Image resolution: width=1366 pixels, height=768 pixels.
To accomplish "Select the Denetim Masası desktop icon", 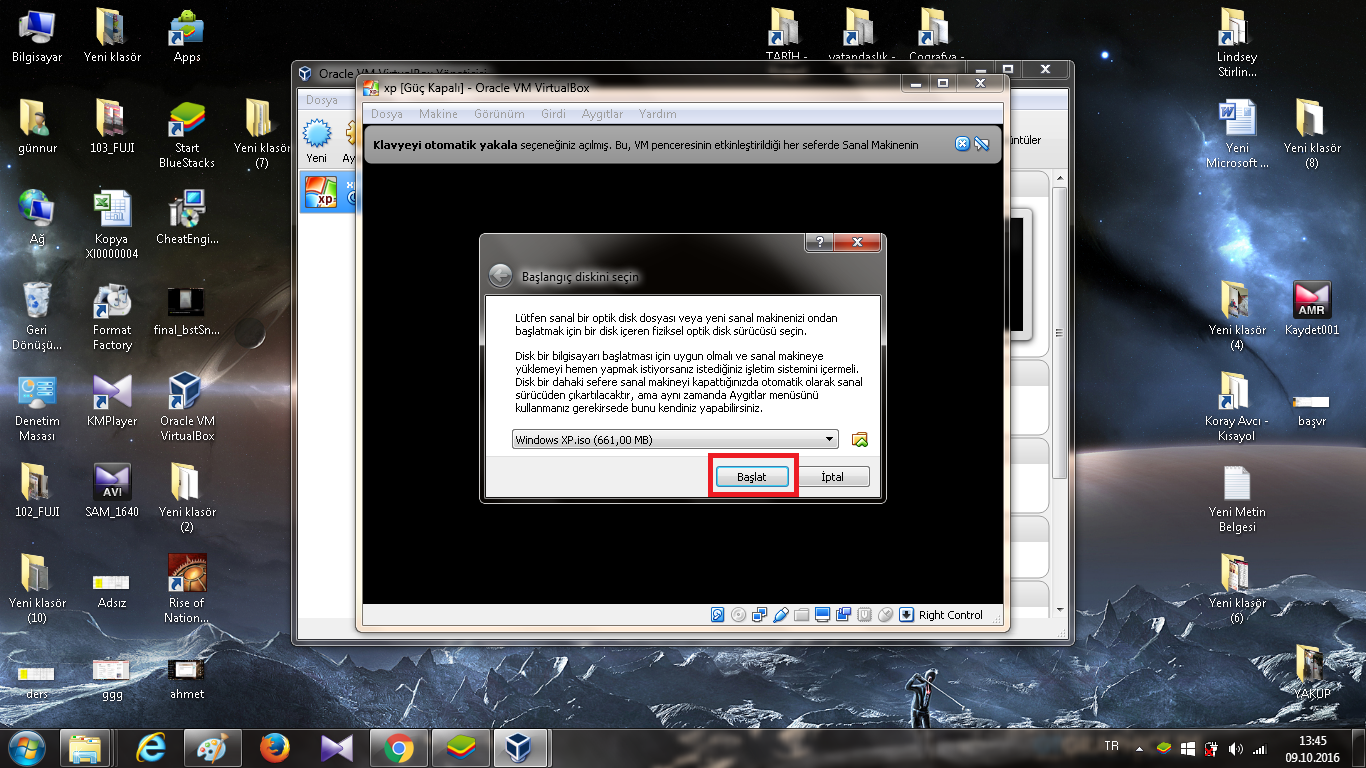I will (37, 408).
